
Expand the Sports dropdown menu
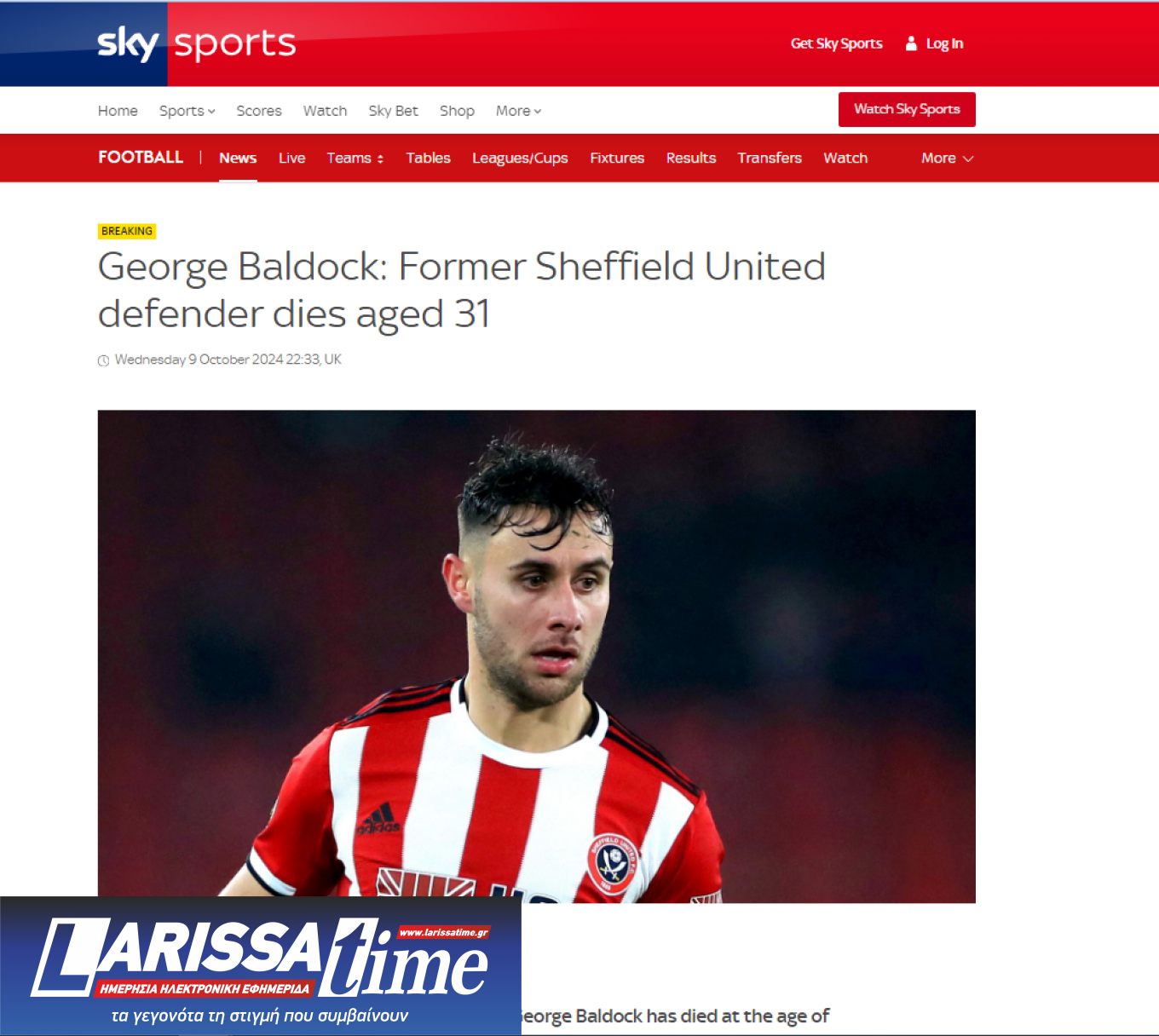(x=187, y=111)
